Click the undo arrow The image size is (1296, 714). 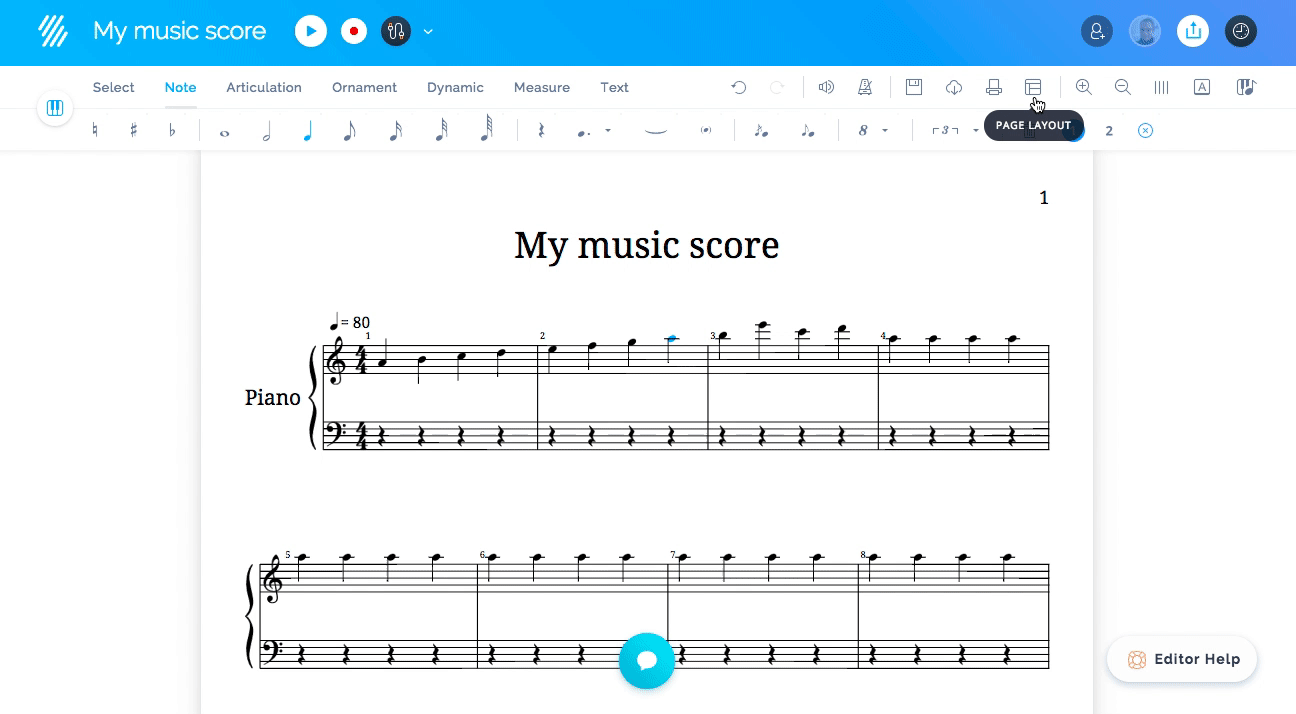pos(739,88)
